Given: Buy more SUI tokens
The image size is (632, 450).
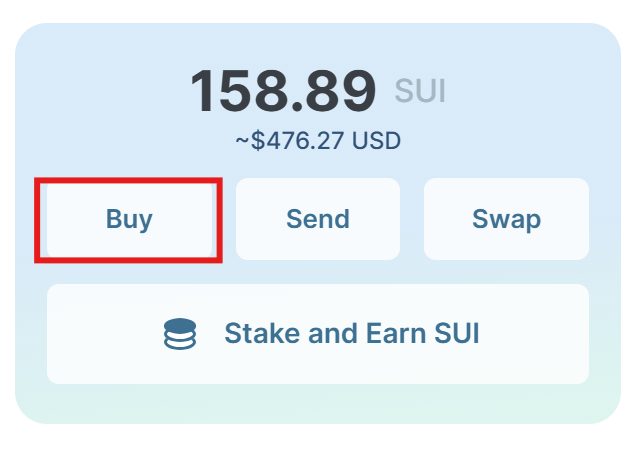Looking at the screenshot, I should (x=129, y=219).
